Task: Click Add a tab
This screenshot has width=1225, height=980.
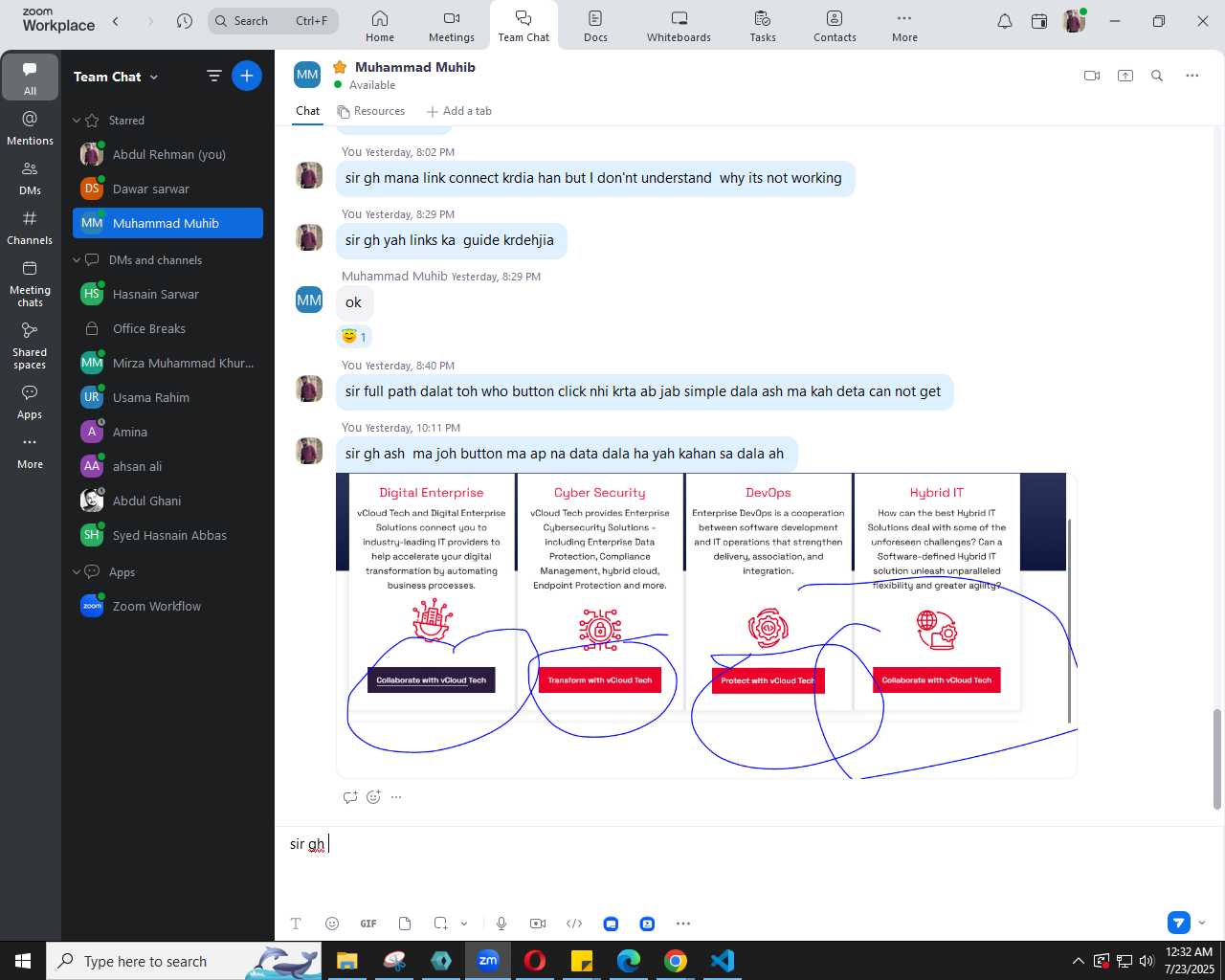Action: click(x=459, y=111)
